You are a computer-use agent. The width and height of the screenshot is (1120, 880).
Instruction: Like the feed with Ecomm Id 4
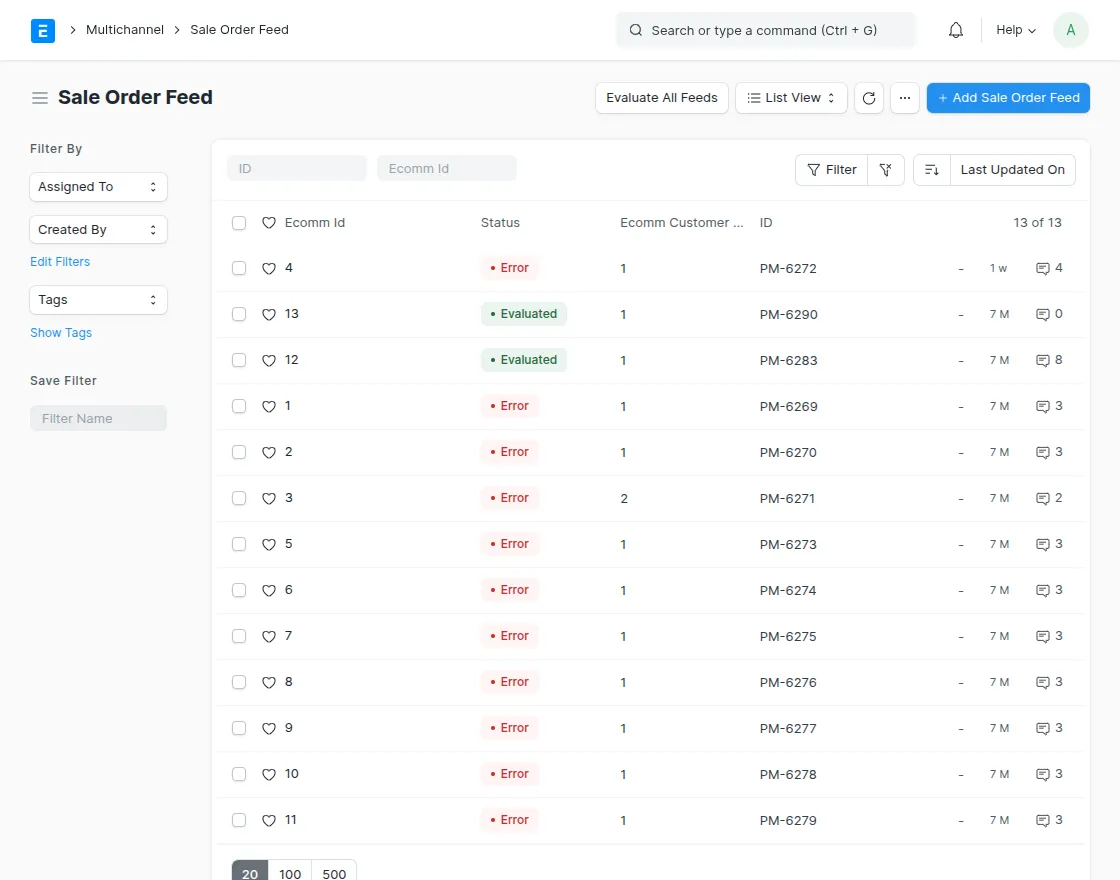coord(269,268)
